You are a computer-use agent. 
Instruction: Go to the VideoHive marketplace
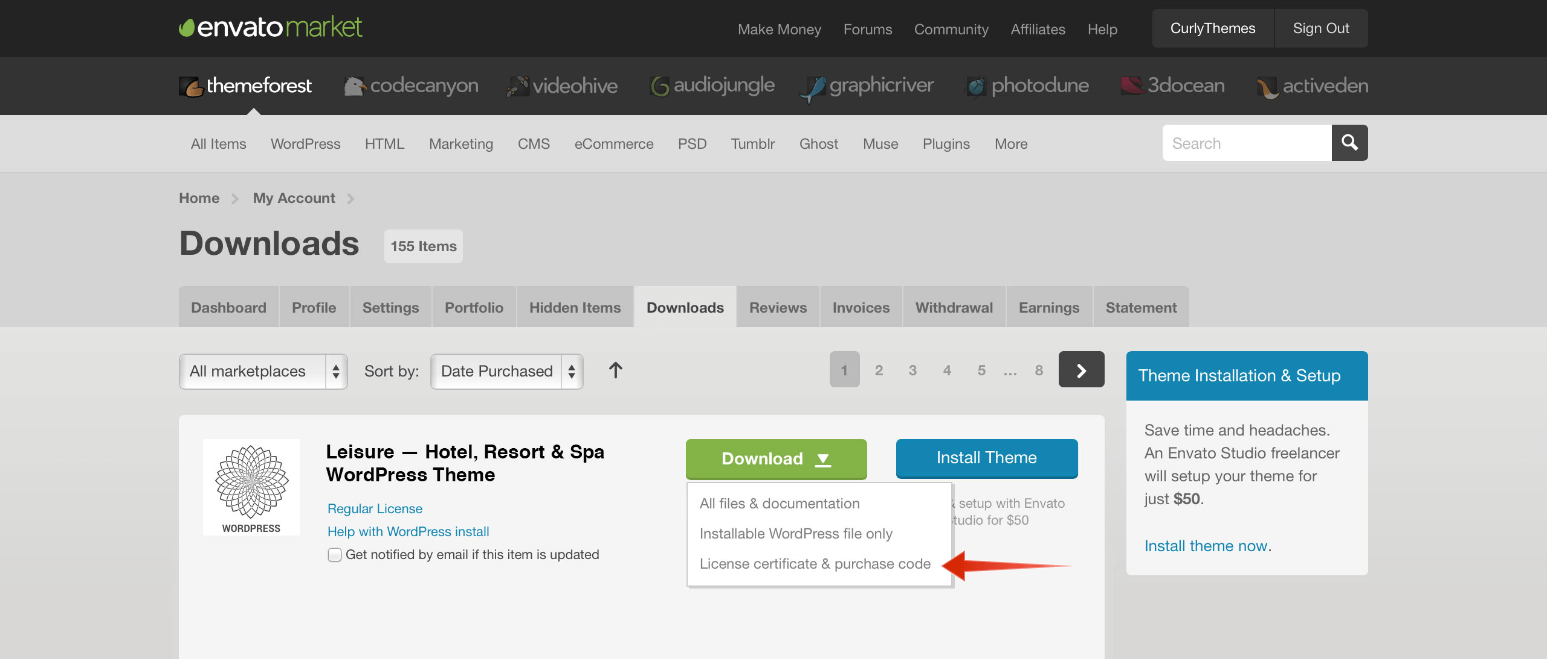(x=562, y=86)
